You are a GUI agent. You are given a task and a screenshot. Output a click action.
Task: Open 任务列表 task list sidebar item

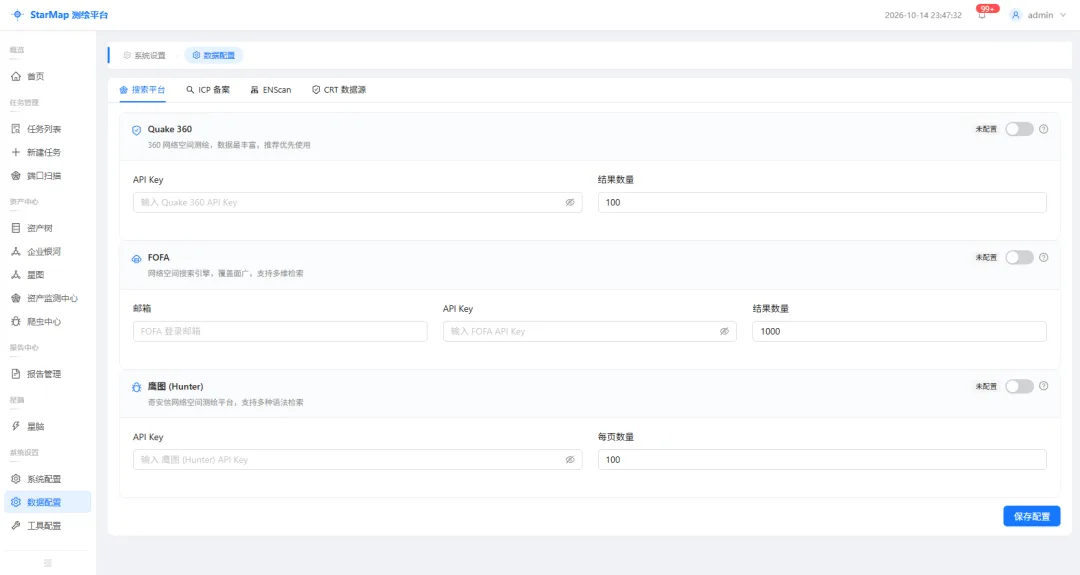[48, 129]
